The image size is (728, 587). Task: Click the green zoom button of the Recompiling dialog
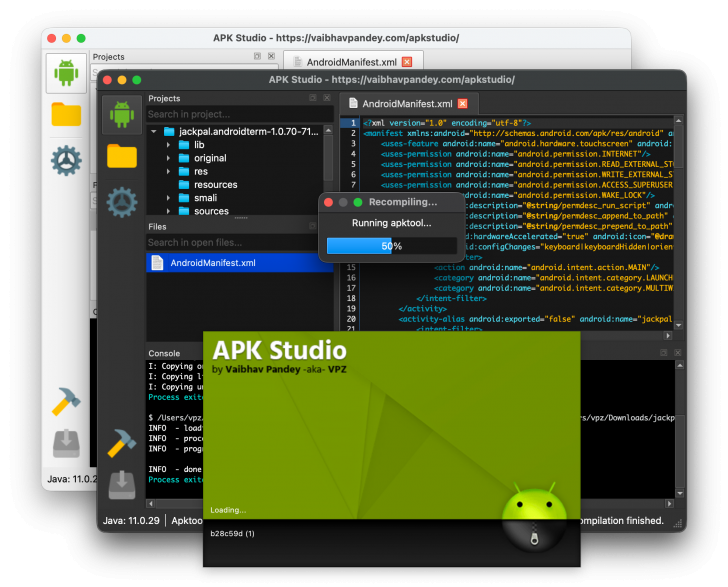(358, 202)
